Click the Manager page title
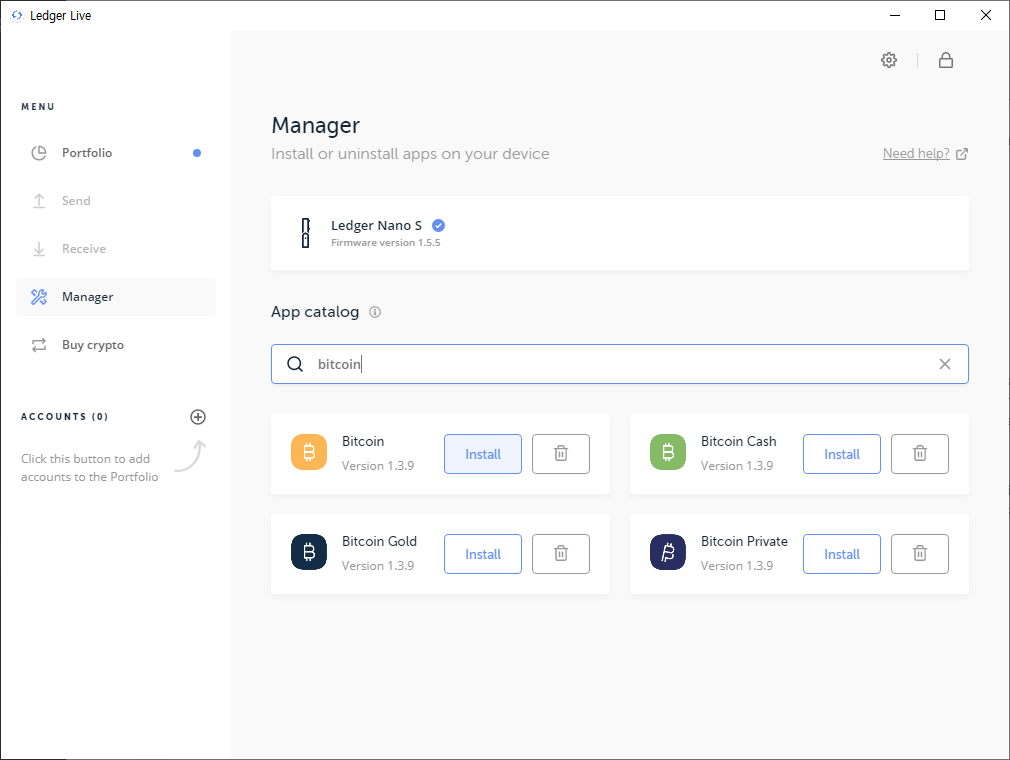The width and height of the screenshot is (1010, 760). pyautogui.click(x=316, y=125)
